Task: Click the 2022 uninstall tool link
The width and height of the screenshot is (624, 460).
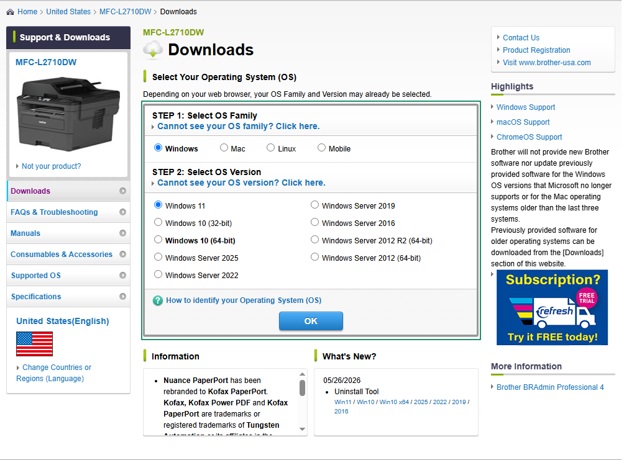Action: pos(439,402)
